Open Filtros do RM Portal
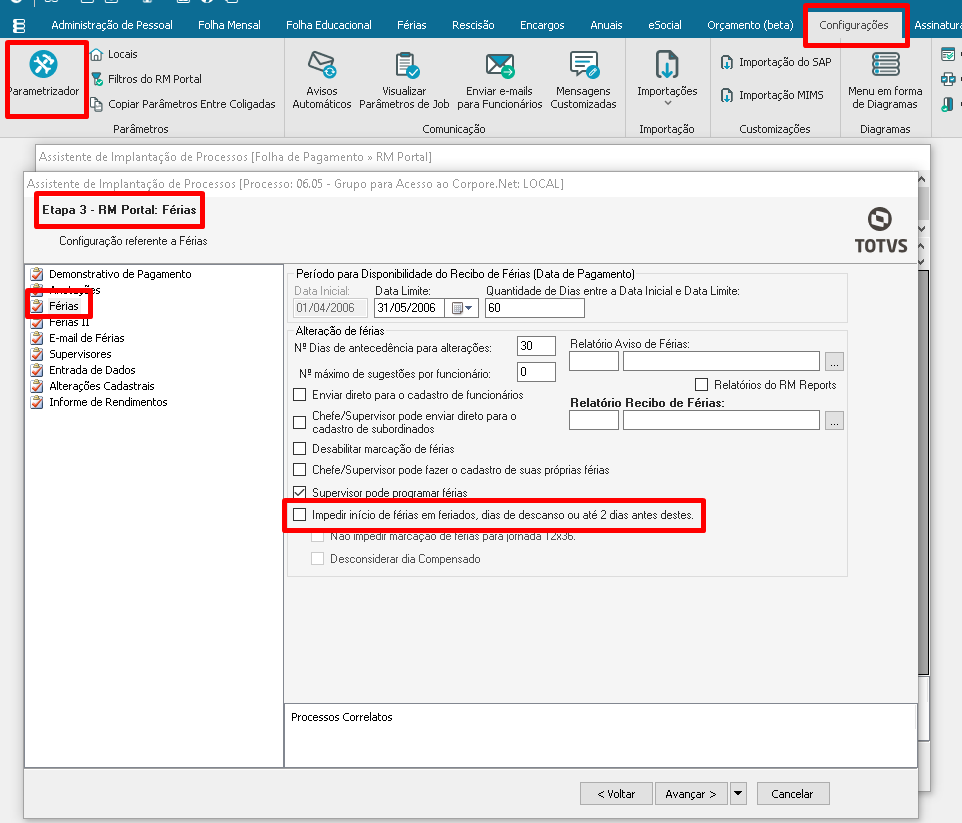The width and height of the screenshot is (962, 823). click(x=147, y=79)
